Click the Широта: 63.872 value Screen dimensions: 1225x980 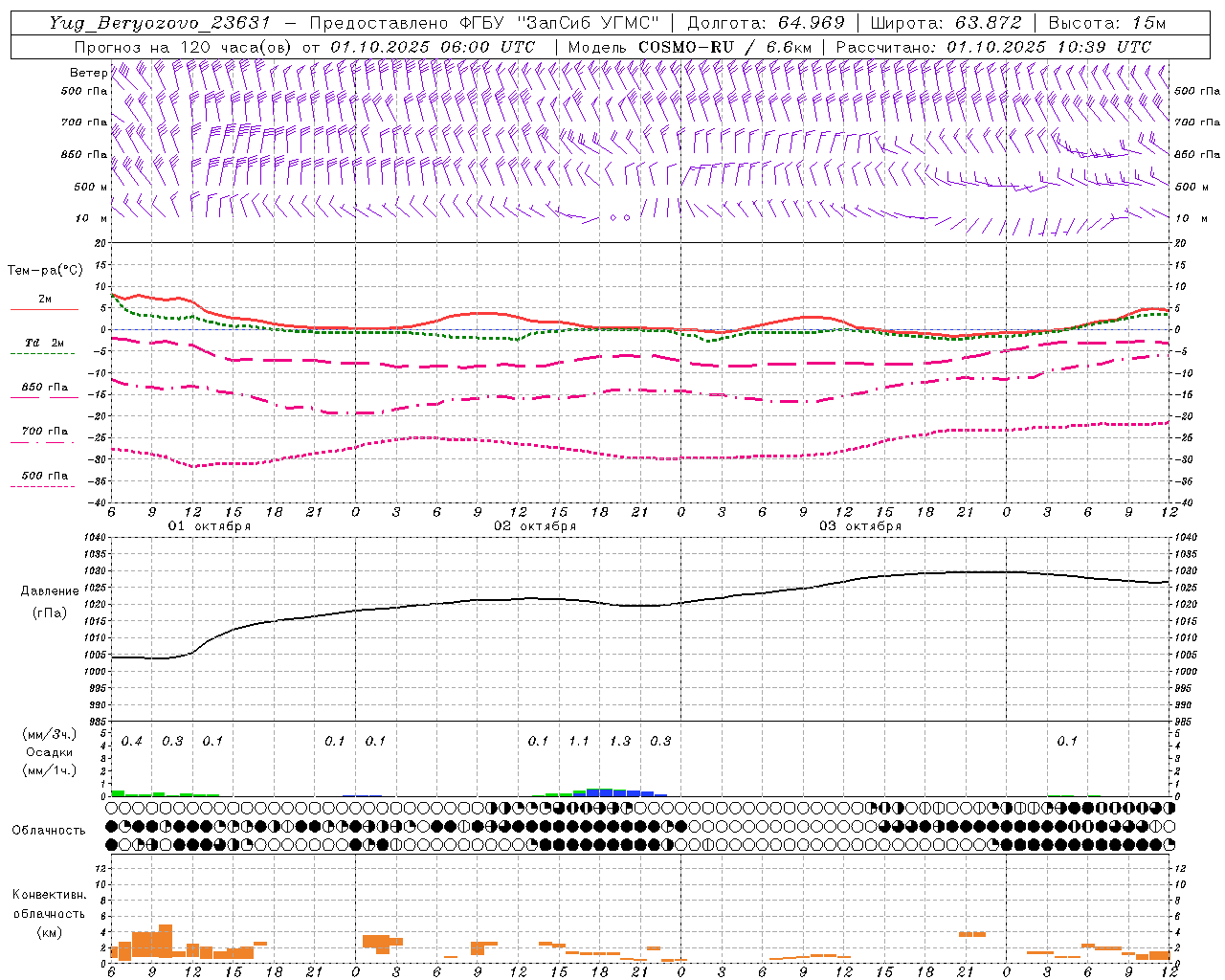(x=946, y=23)
